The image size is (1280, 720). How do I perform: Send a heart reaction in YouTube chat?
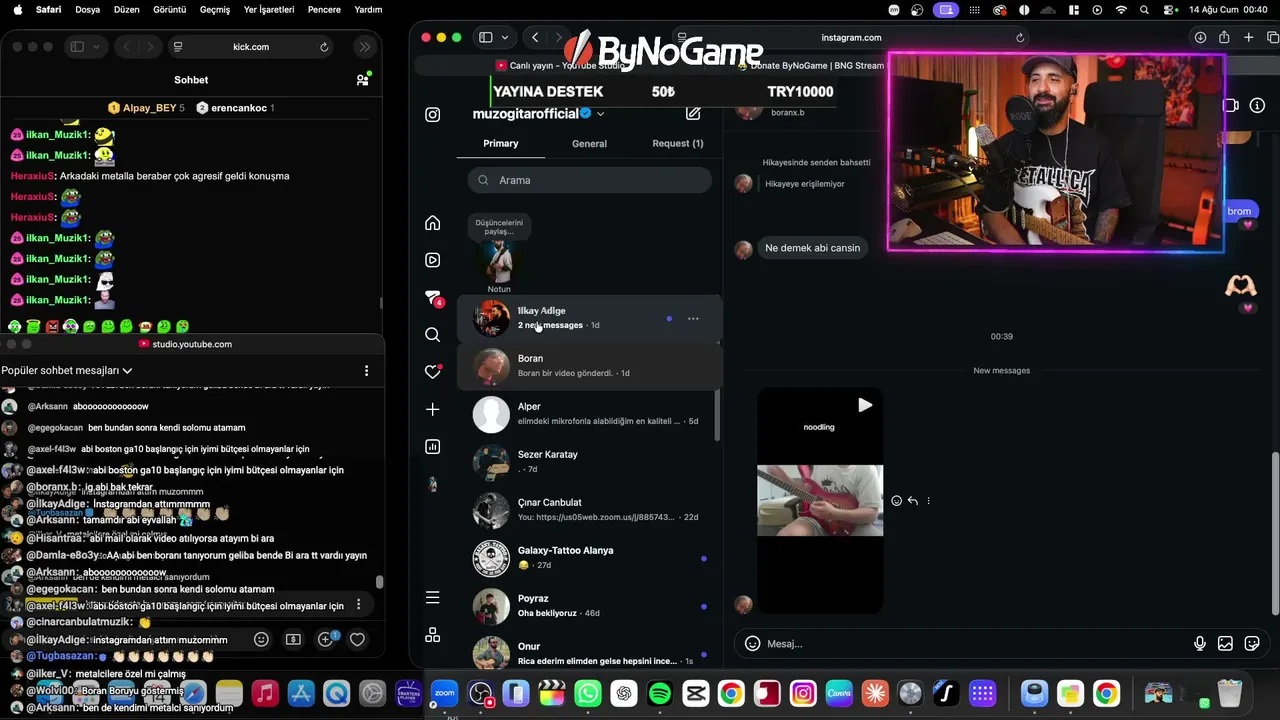click(357, 639)
